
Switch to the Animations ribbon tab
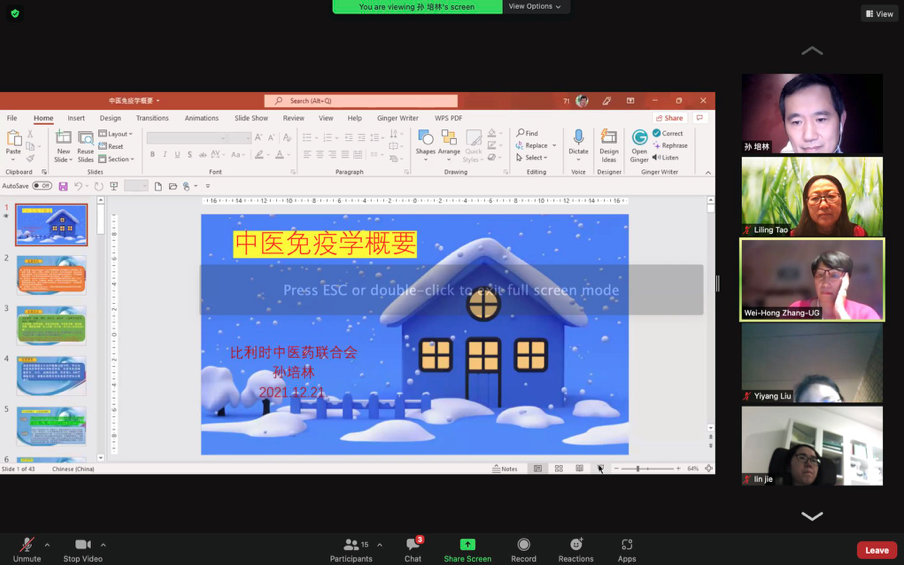[201, 118]
